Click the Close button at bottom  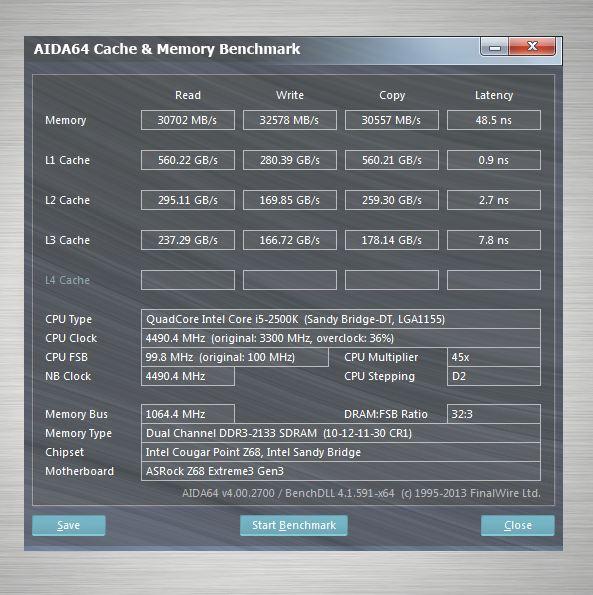coord(517,525)
